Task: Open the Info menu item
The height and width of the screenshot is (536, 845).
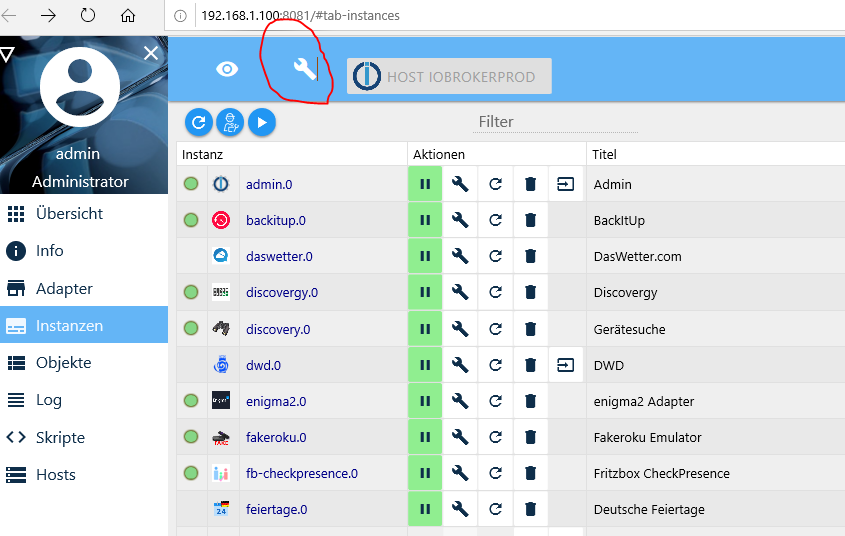Action: point(84,251)
